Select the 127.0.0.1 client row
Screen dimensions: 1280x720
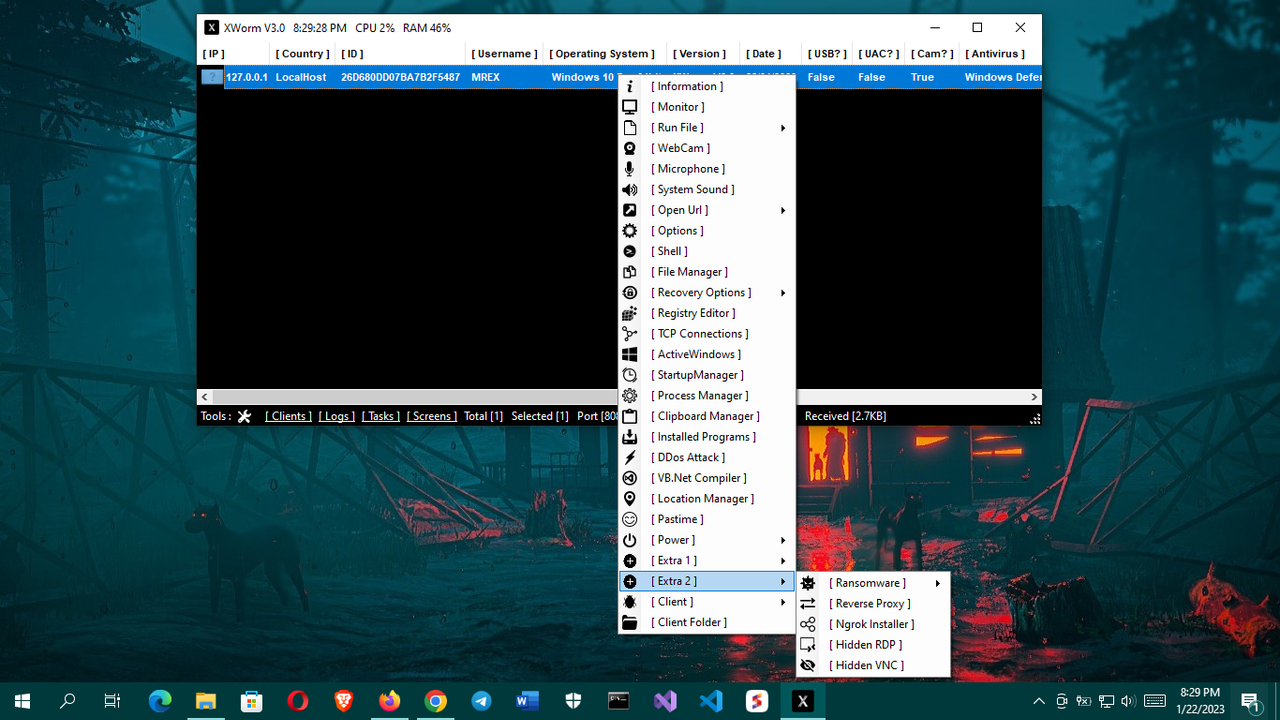253,77
